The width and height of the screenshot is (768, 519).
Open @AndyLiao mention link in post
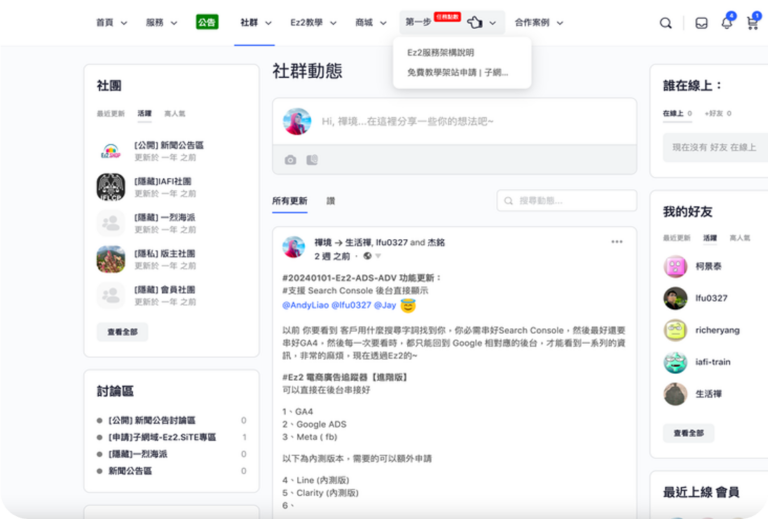[x=306, y=305]
